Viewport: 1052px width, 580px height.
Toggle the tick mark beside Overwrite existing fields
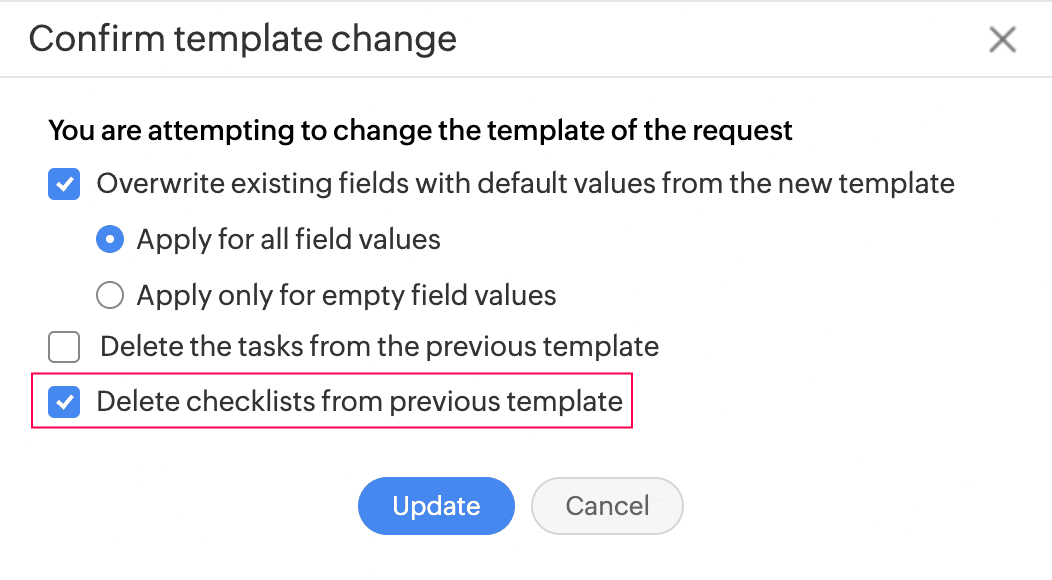tap(64, 185)
